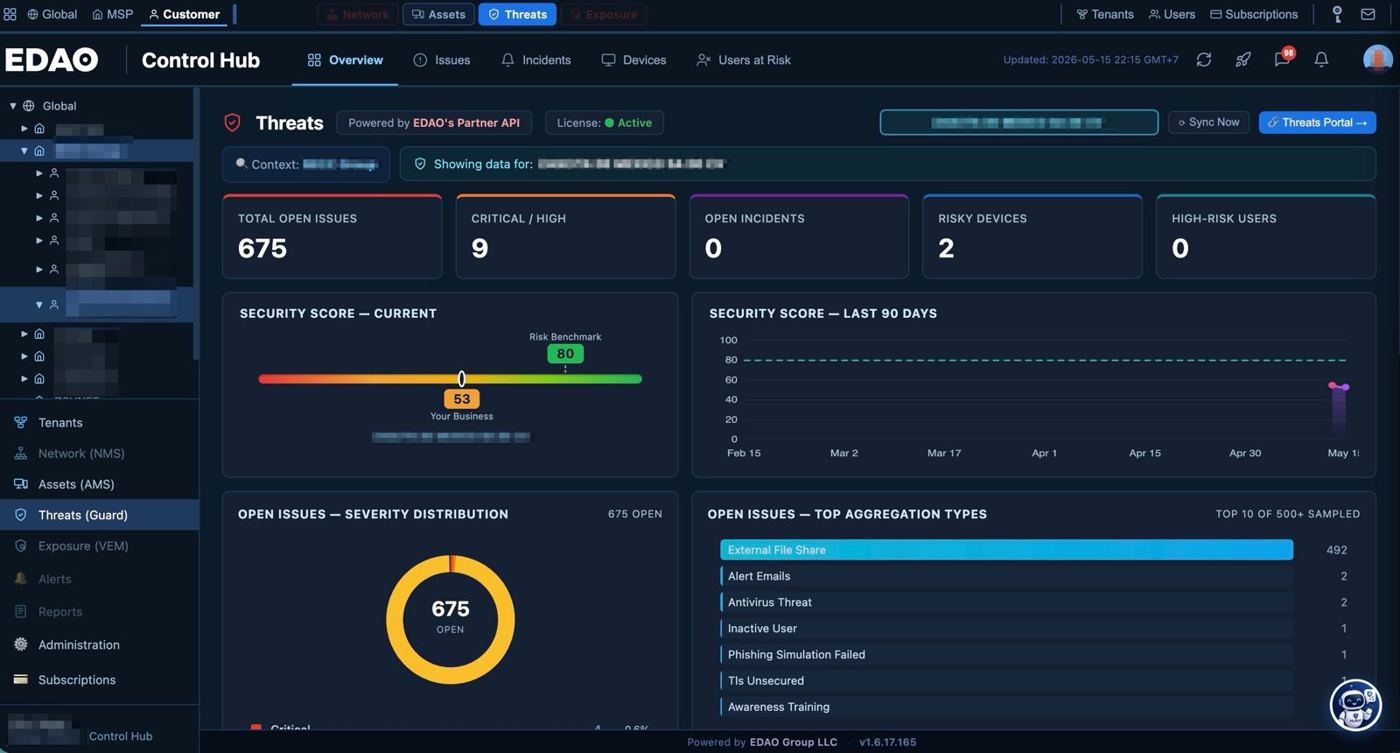Open Users link in the top bar
1400x753 pixels.
coord(1172,14)
